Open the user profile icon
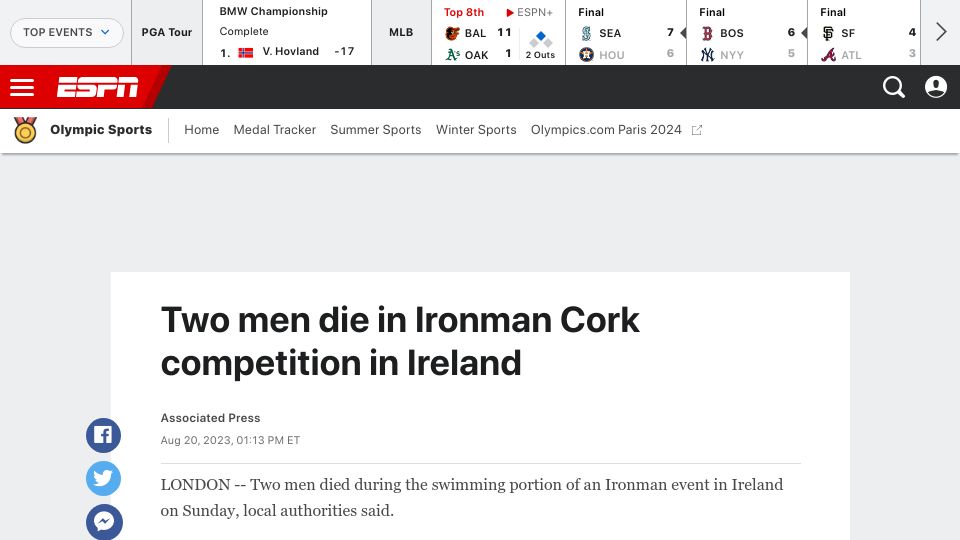This screenshot has width=960, height=540. point(936,87)
